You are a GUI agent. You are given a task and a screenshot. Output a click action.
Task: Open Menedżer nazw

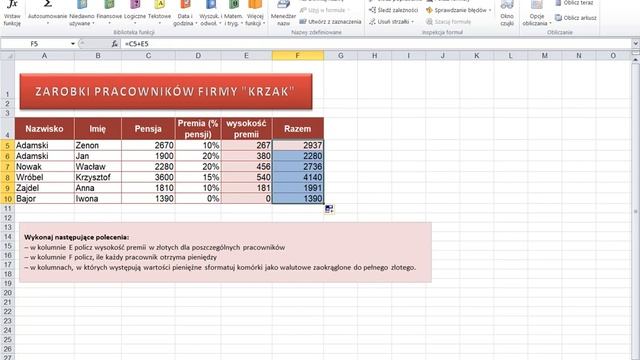tap(283, 13)
